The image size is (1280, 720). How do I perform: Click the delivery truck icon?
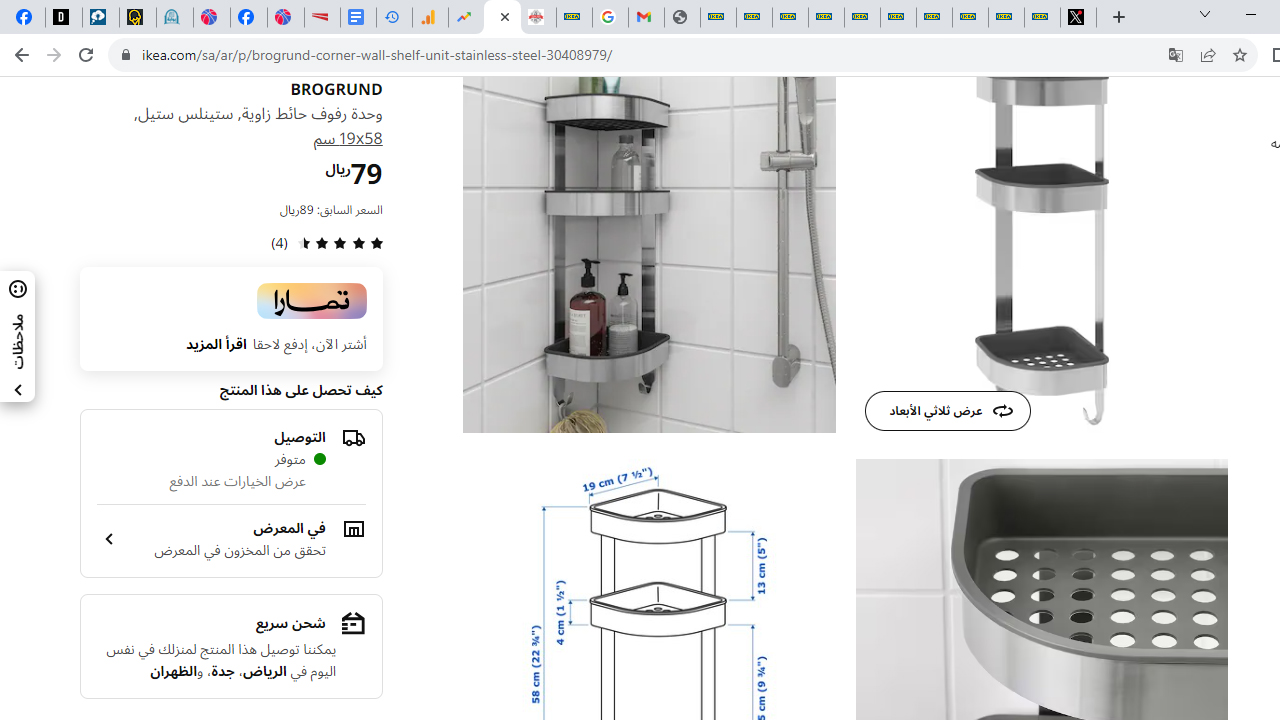353,438
